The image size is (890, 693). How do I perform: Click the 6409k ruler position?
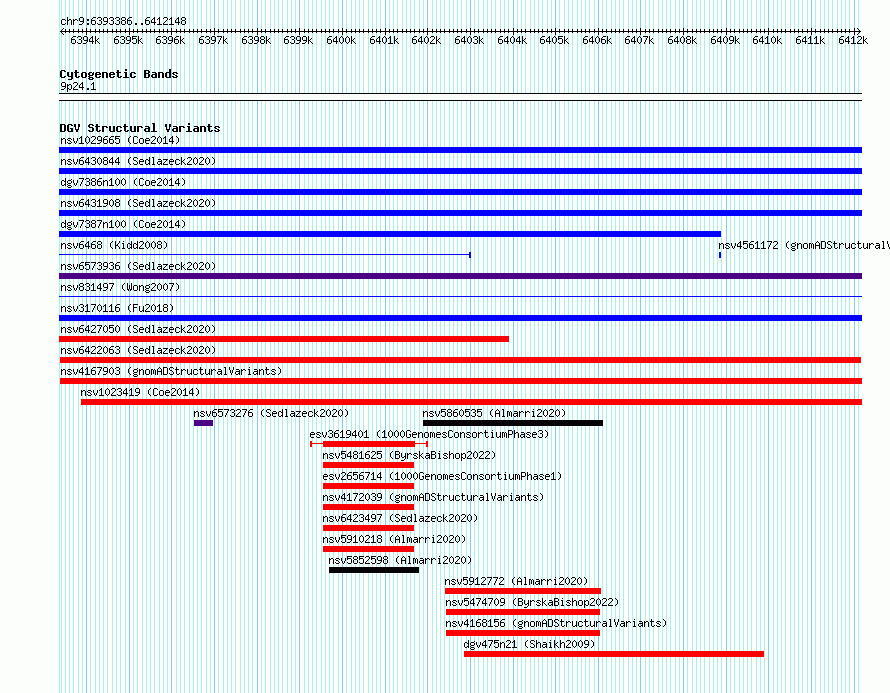725,40
